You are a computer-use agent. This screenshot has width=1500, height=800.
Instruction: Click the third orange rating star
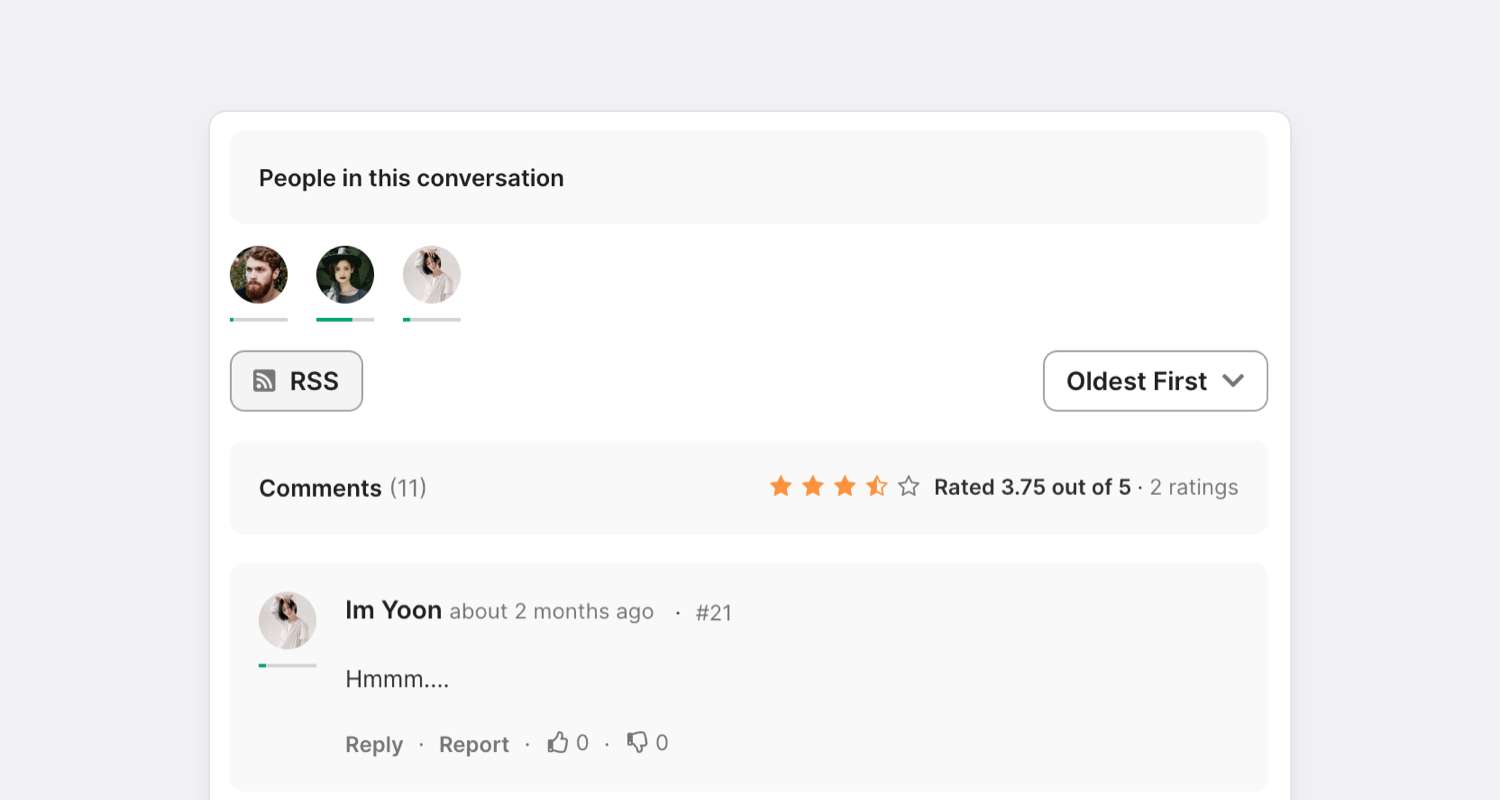point(845,486)
